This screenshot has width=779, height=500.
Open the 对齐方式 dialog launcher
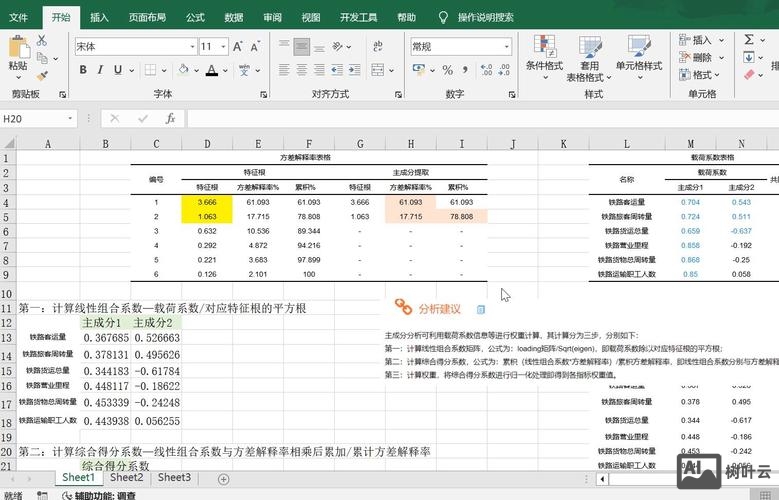tap(398, 94)
